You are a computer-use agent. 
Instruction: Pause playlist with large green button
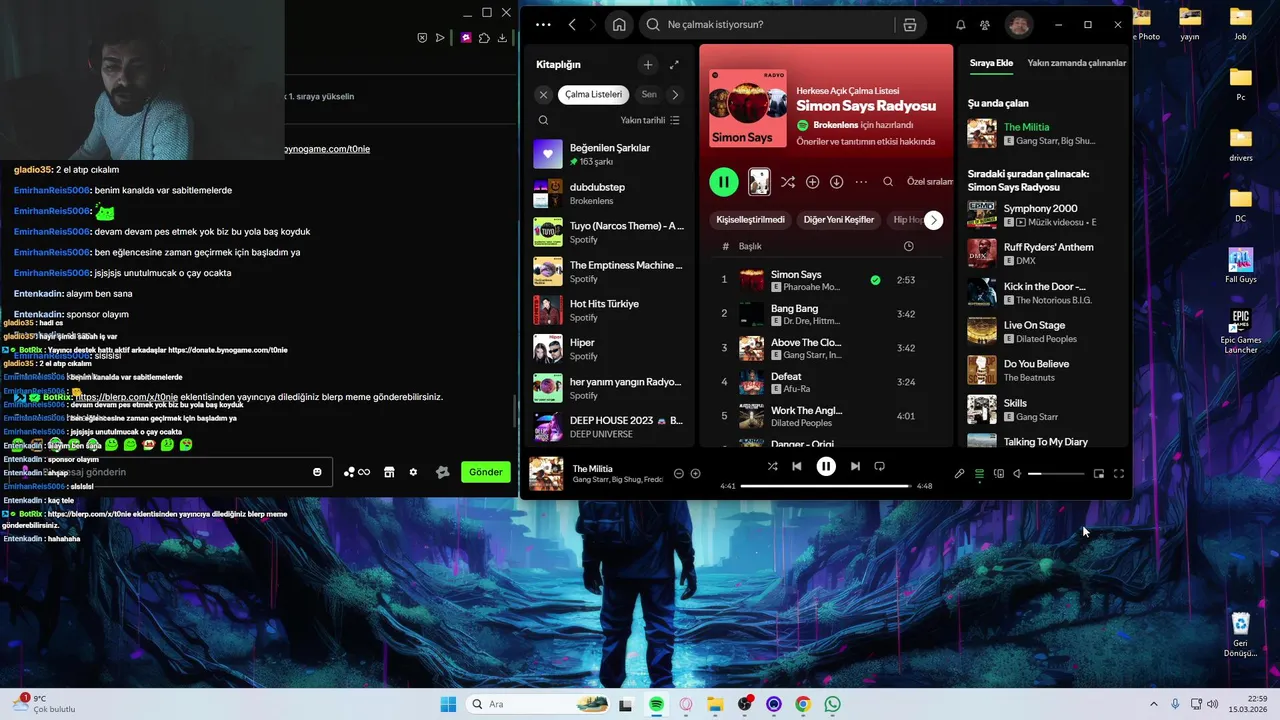tap(724, 182)
